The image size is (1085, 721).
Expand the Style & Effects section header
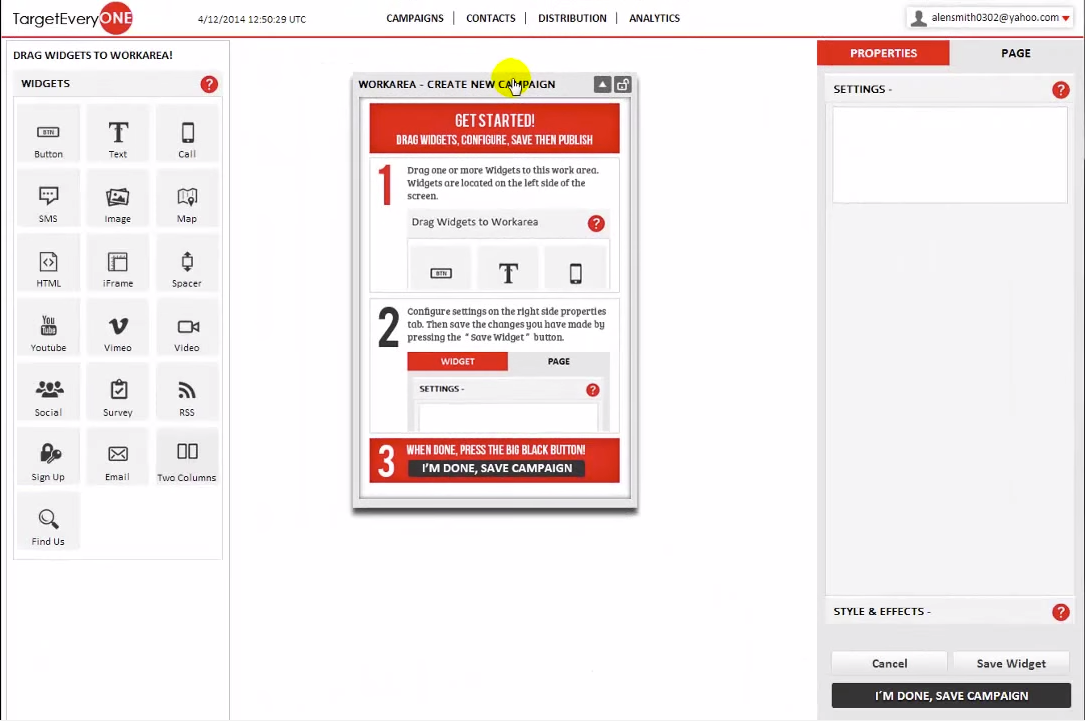tap(949, 612)
